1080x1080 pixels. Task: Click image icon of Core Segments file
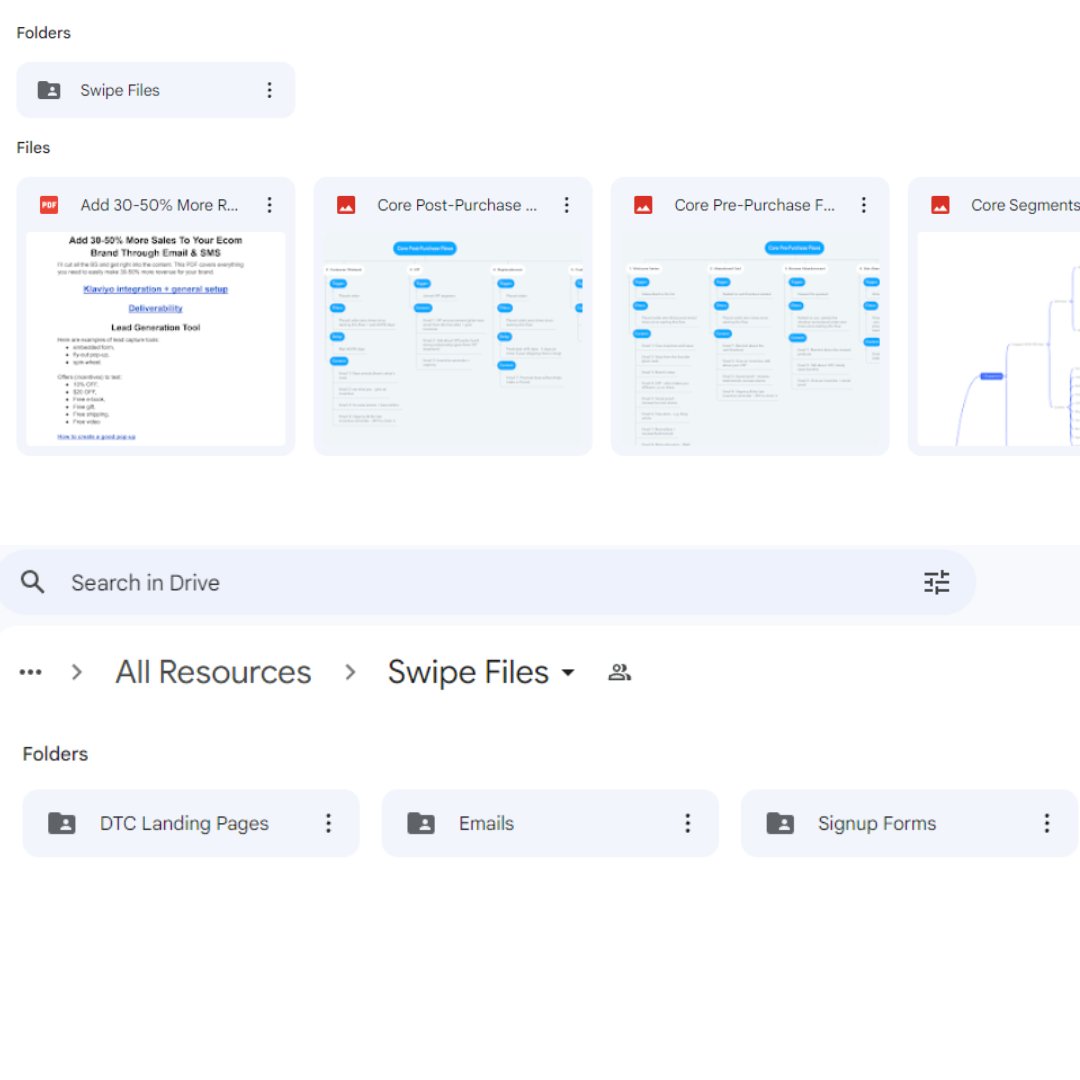click(939, 205)
